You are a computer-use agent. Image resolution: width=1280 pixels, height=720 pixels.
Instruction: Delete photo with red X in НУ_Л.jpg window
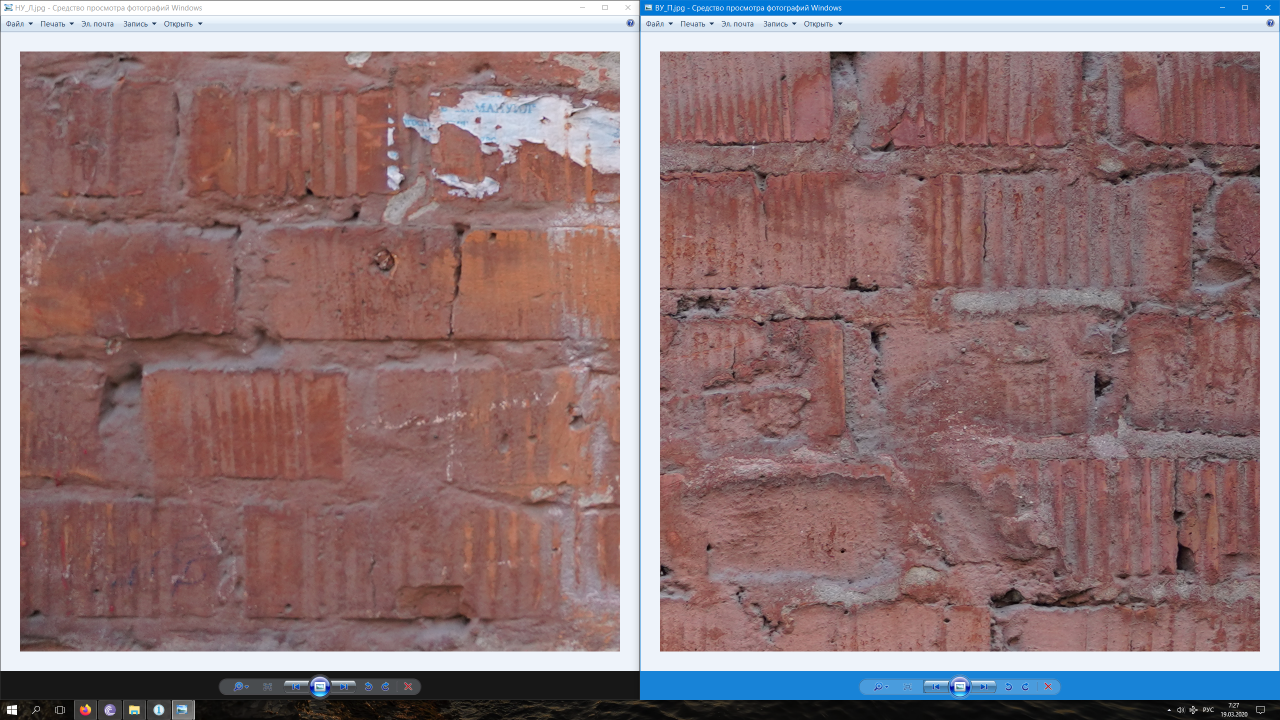(x=408, y=687)
